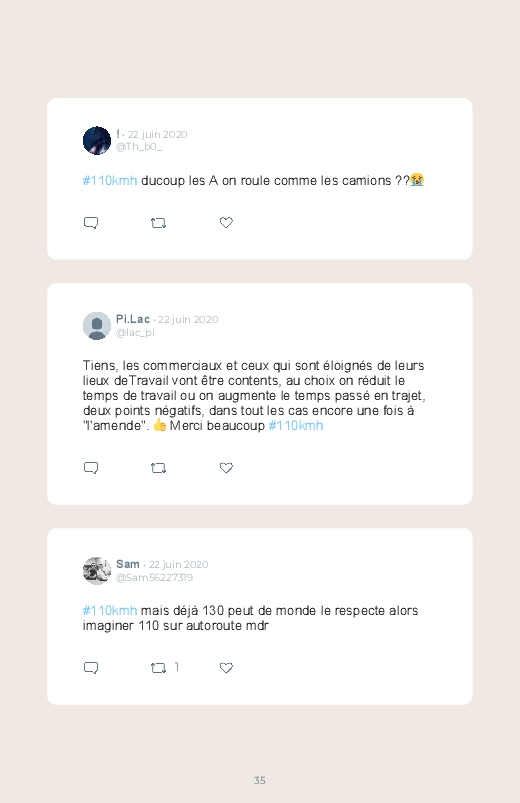Open #110kmh hashtag in Sam's tweet
Viewport: 520px width, 803px height.
coord(110,610)
